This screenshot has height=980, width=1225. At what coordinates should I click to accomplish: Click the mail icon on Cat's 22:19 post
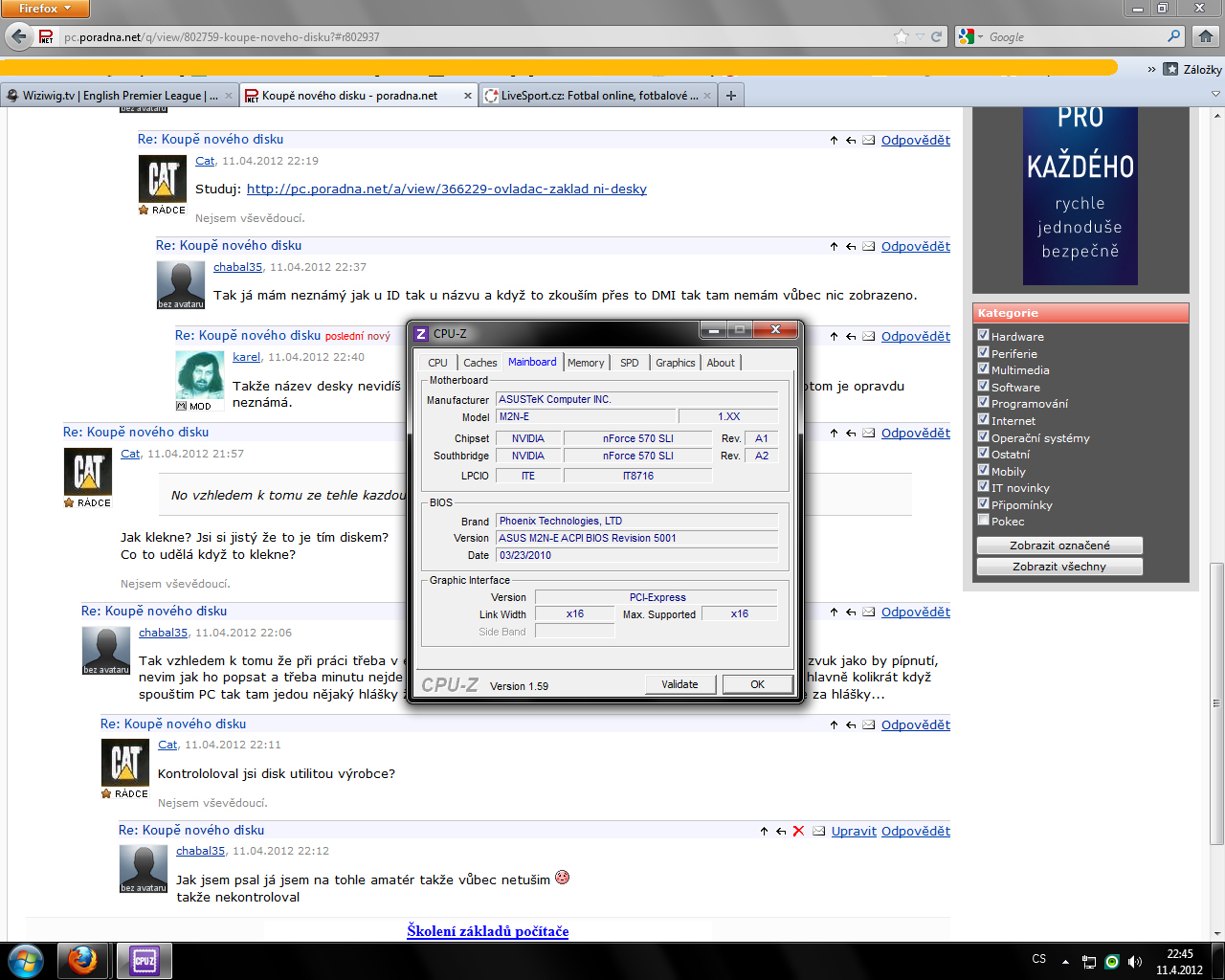(868, 140)
